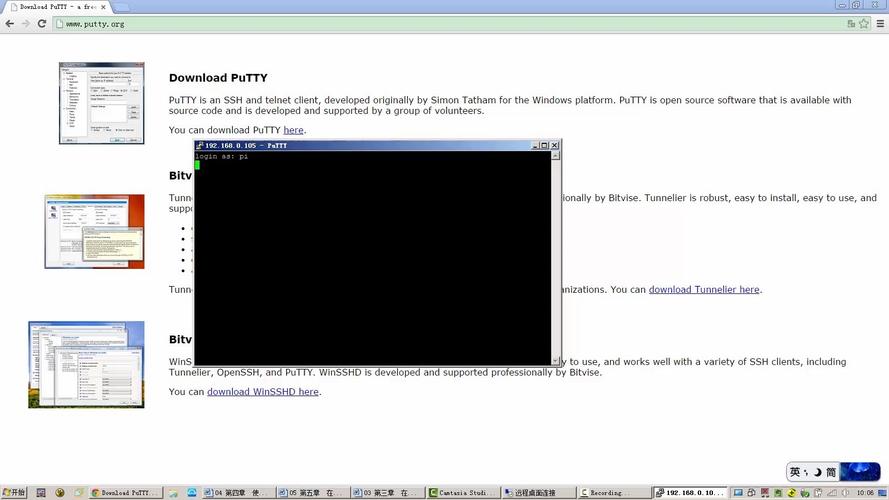
Task: Click the browser forward arrow
Action: [x=26, y=24]
